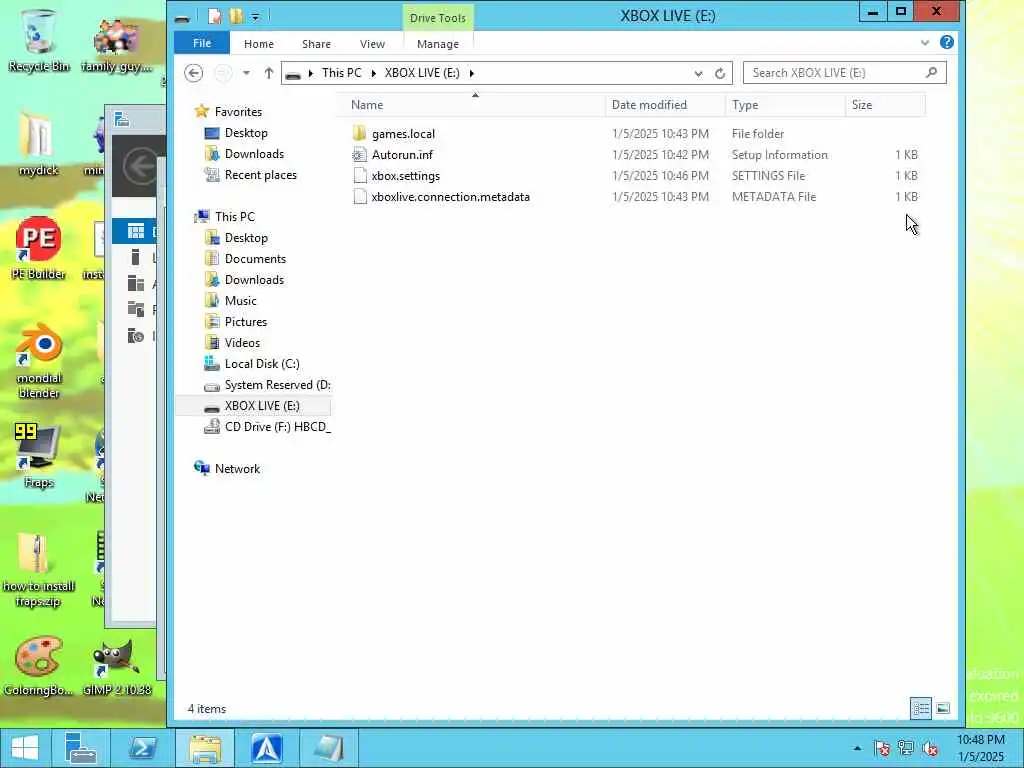
Task: Open Local Disk (C:) in navigation pane
Action: (x=262, y=364)
